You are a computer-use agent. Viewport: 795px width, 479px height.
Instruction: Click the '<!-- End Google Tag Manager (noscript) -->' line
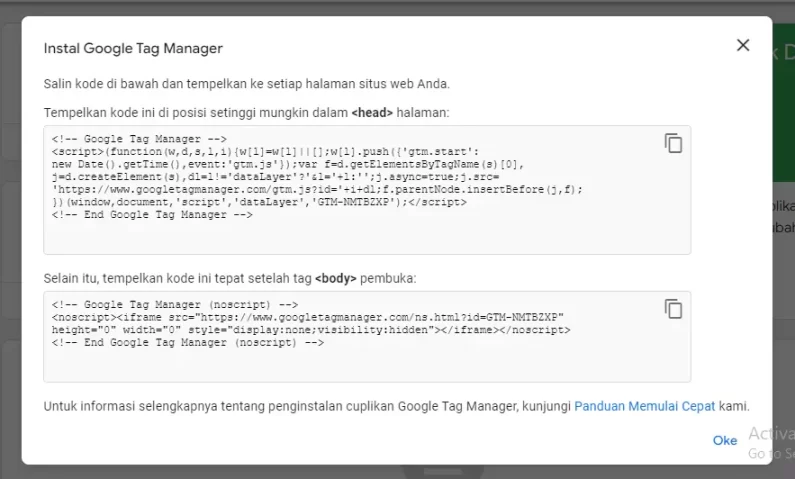[188, 343]
